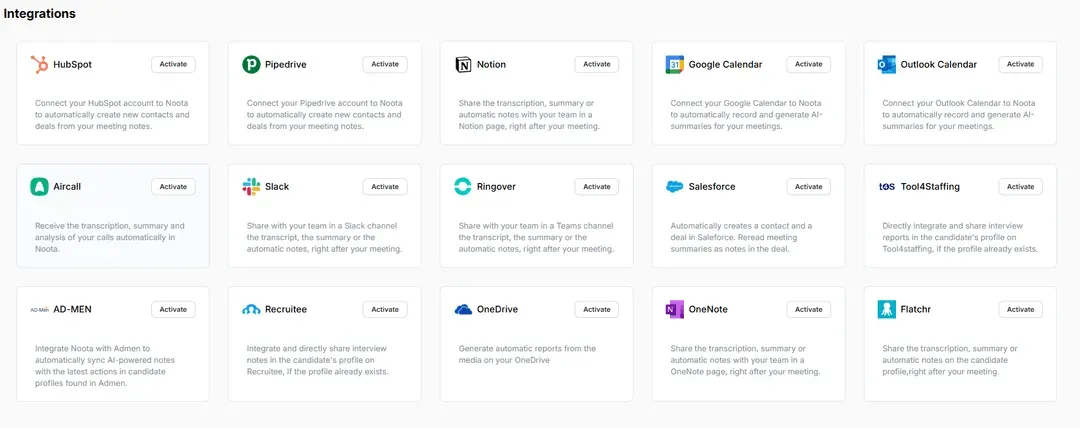Image resolution: width=1080 pixels, height=428 pixels.
Task: Activate the Slack integration
Action: (385, 187)
